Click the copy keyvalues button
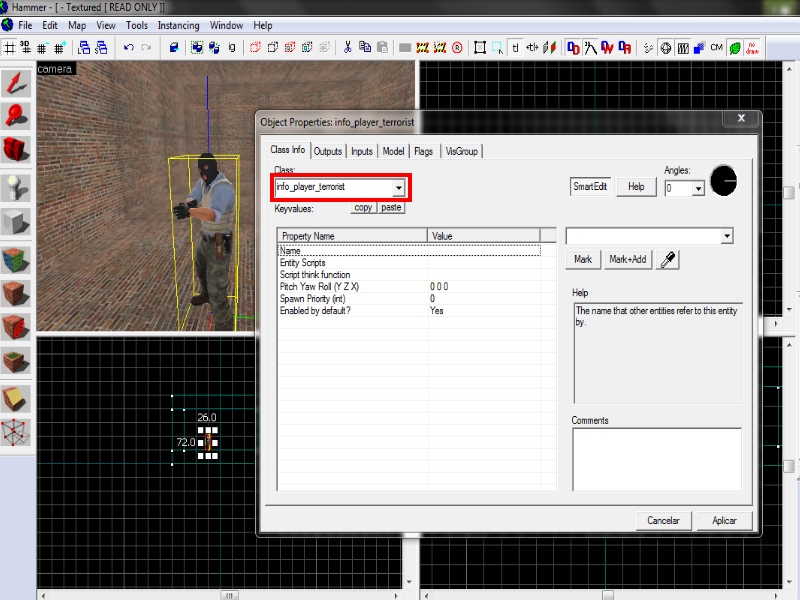Image resolution: width=800 pixels, height=600 pixels. (x=363, y=208)
